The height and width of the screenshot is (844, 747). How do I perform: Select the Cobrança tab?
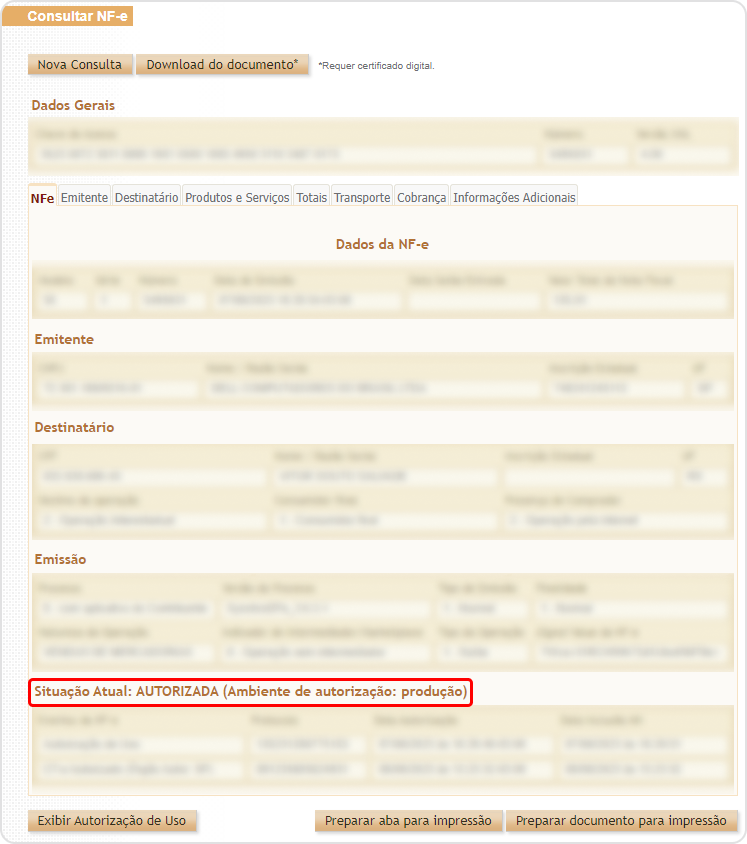point(421,197)
